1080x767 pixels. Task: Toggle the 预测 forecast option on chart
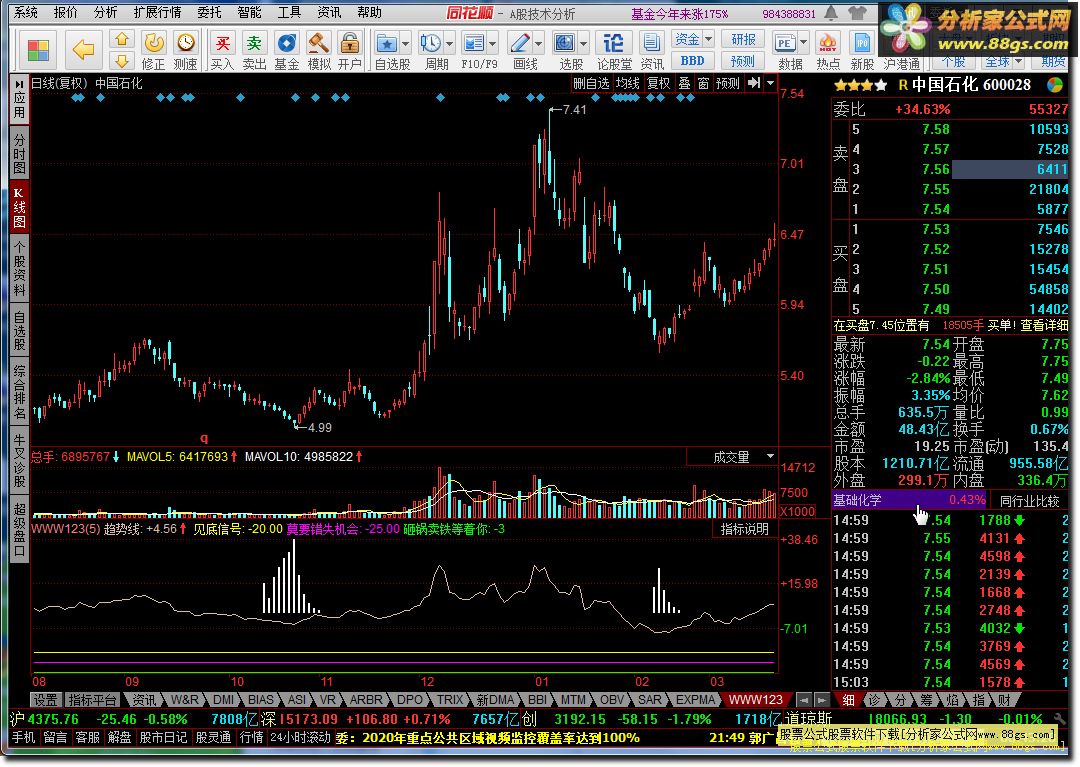coord(727,83)
